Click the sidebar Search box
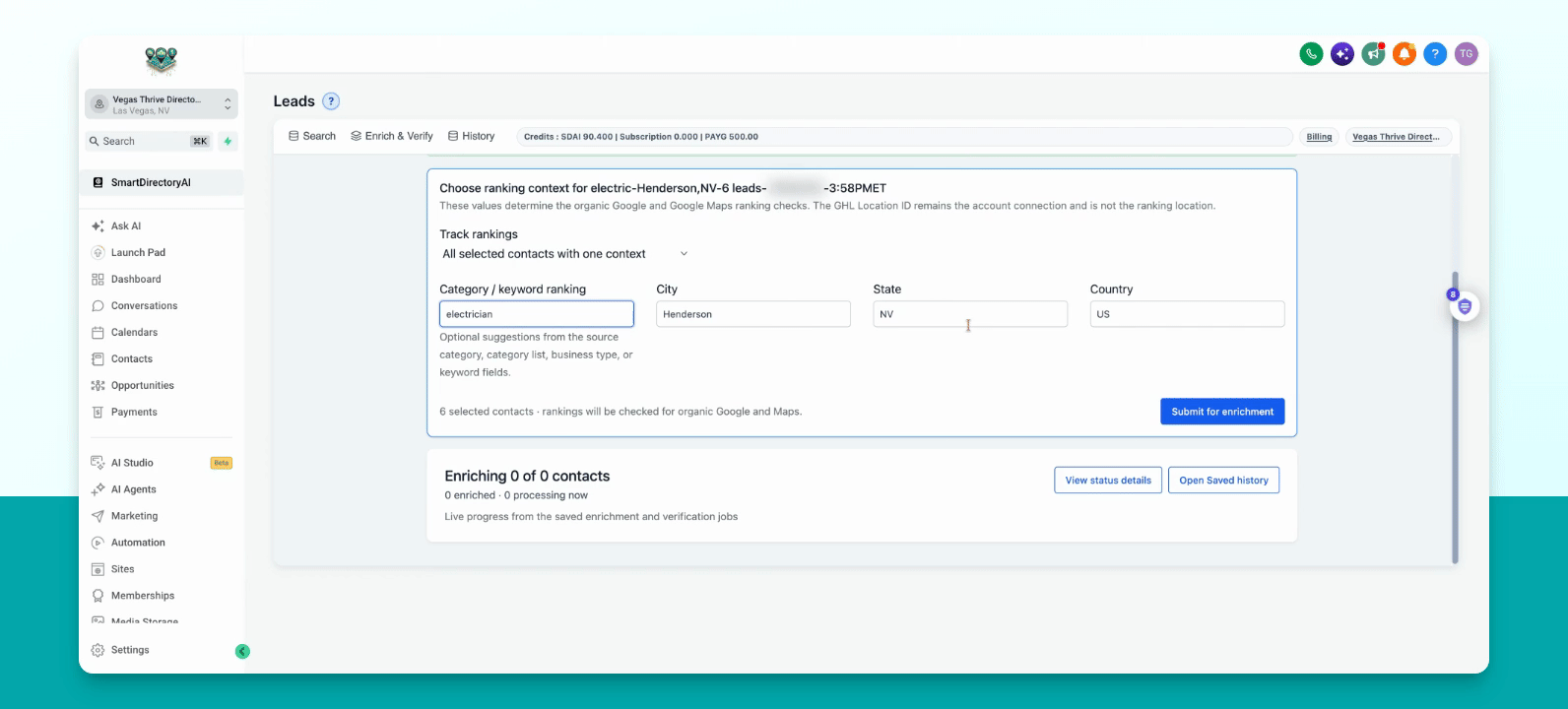Image resolution: width=1568 pixels, height=709 pixels. (x=150, y=142)
